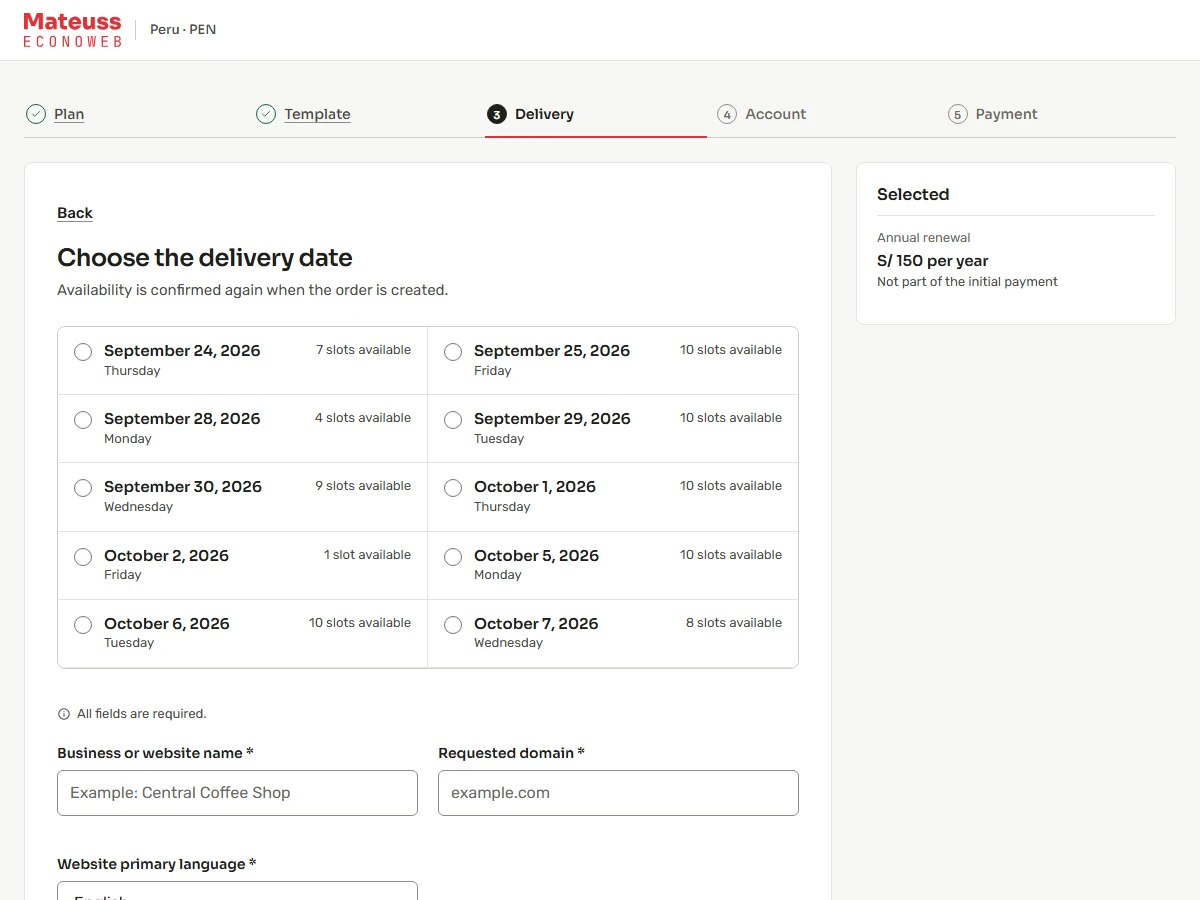Click the '8 slots available' text
The image size is (1200, 900).
click(734, 623)
